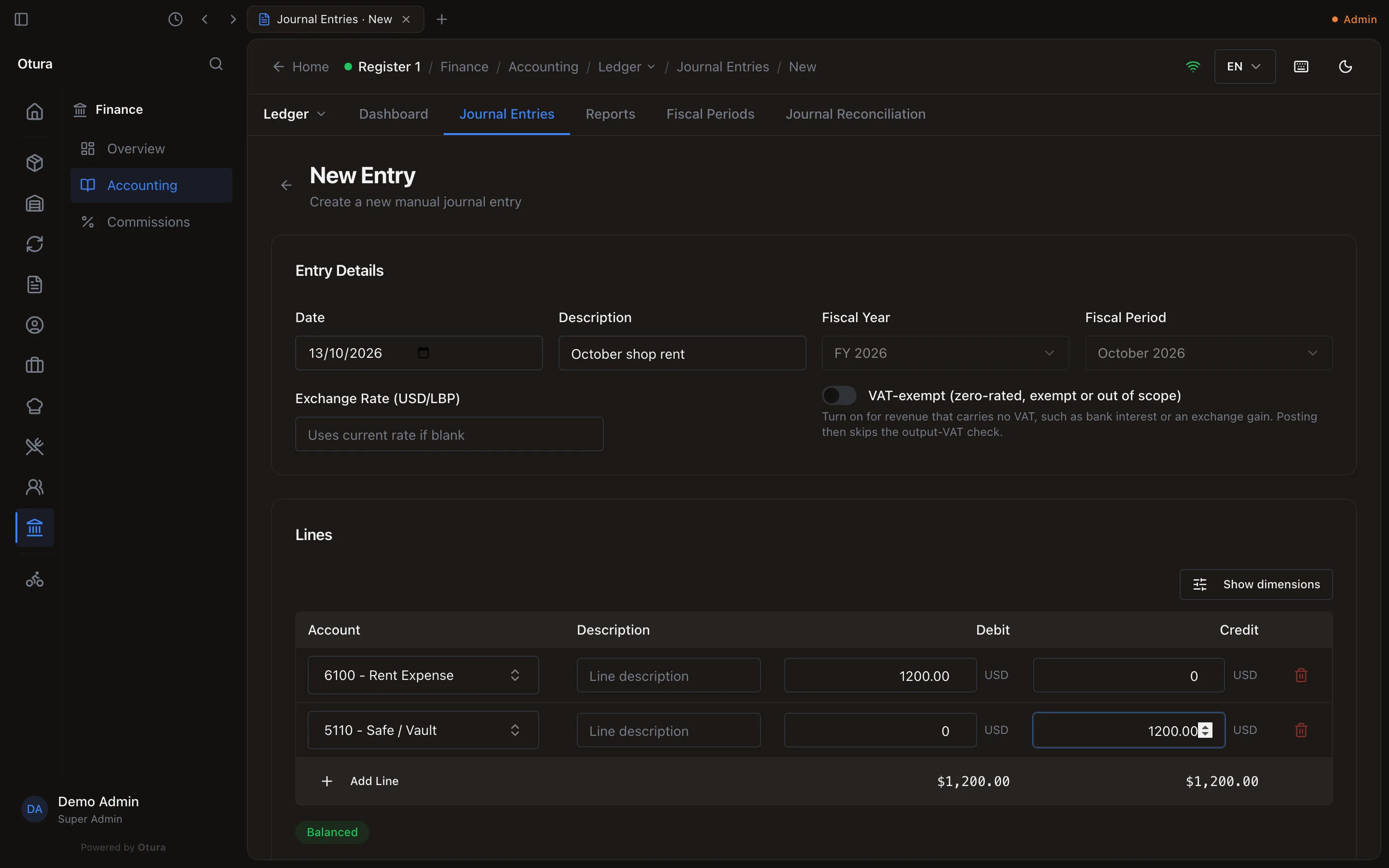Viewport: 1389px width, 868px height.
Task: Open the EN language dropdown
Action: pyautogui.click(x=1244, y=67)
